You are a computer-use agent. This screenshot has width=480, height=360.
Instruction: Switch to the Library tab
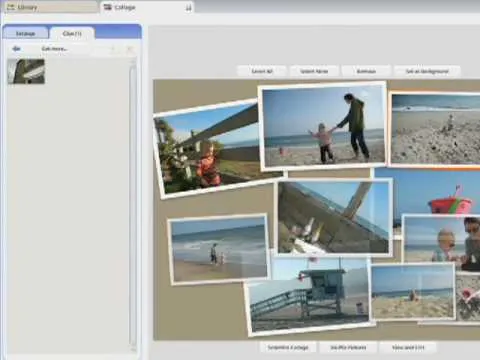[50, 7]
